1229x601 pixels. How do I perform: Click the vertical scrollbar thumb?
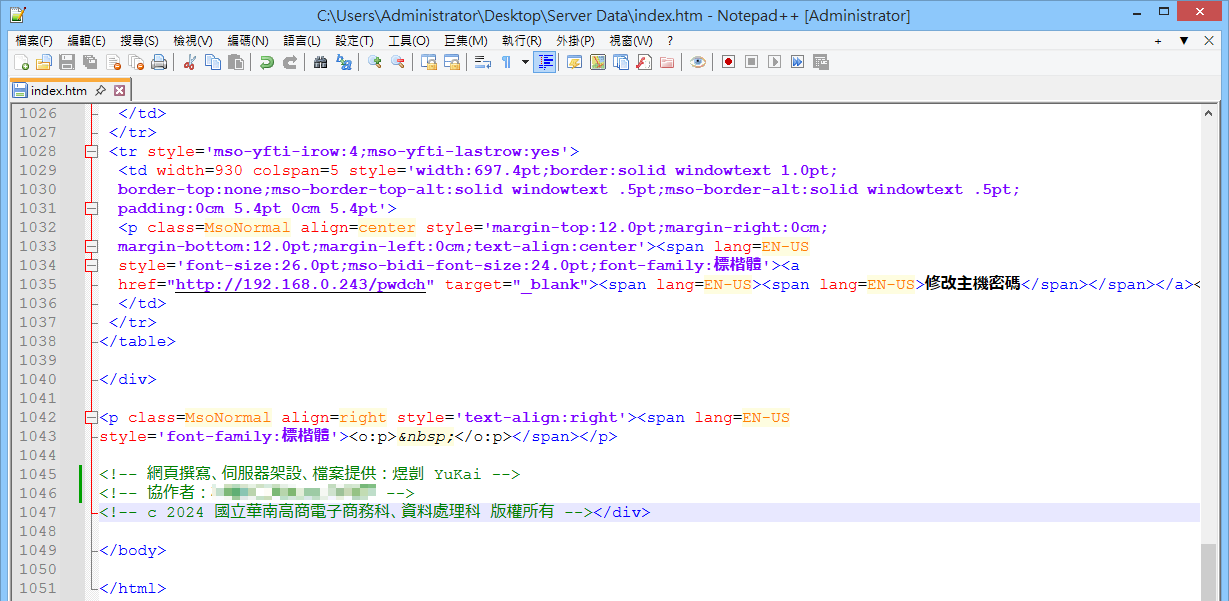click(x=1209, y=570)
